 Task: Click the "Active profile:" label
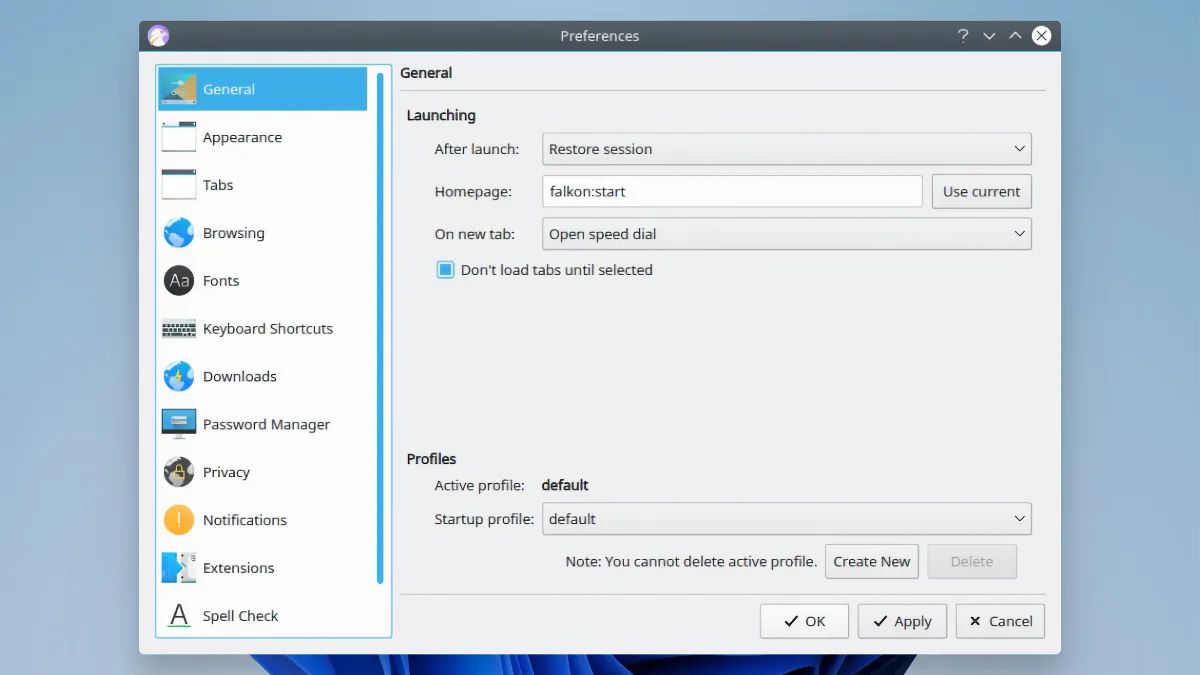click(479, 485)
